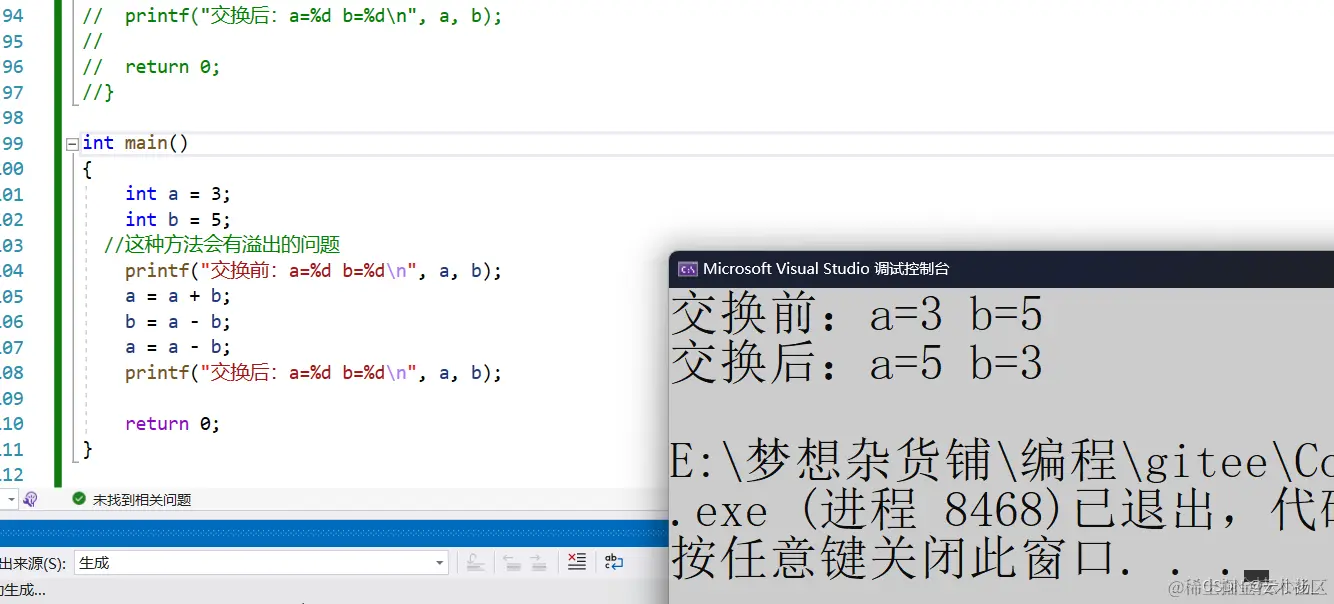Open the small dropdown beside the health indicator
Image resolution: width=1334 pixels, height=604 pixels.
(x=11, y=499)
